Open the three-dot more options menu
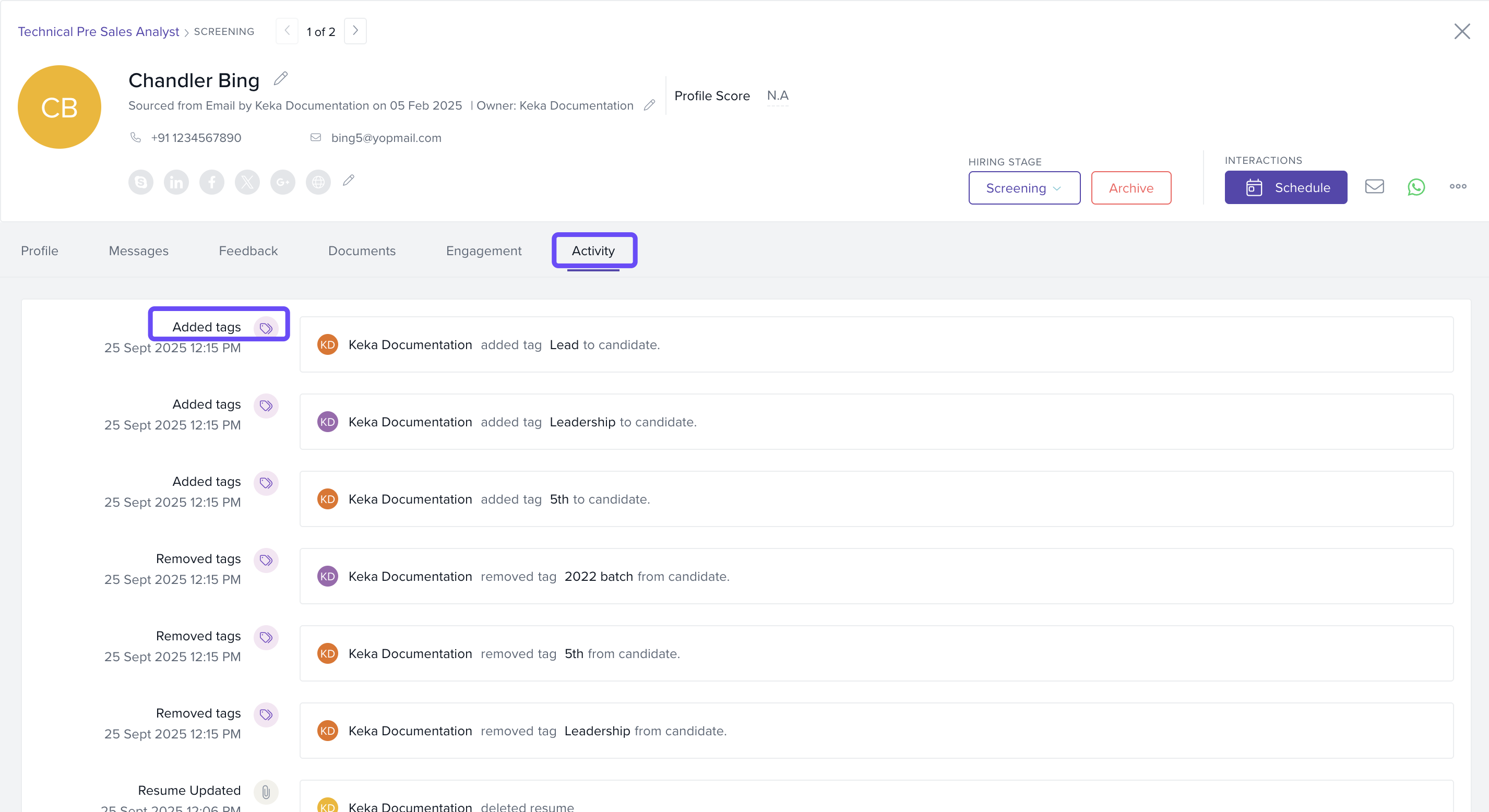This screenshot has width=1489, height=812. tap(1457, 187)
